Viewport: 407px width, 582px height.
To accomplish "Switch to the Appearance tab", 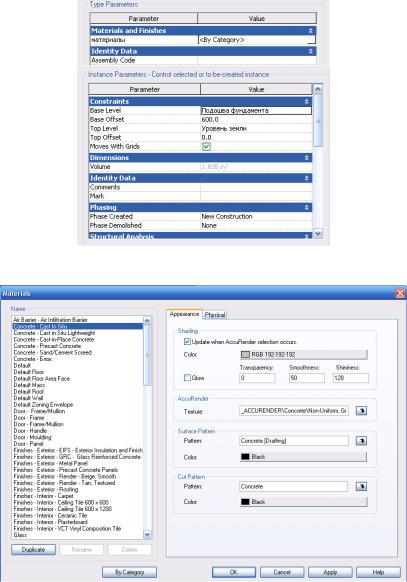I will click(x=184, y=314).
